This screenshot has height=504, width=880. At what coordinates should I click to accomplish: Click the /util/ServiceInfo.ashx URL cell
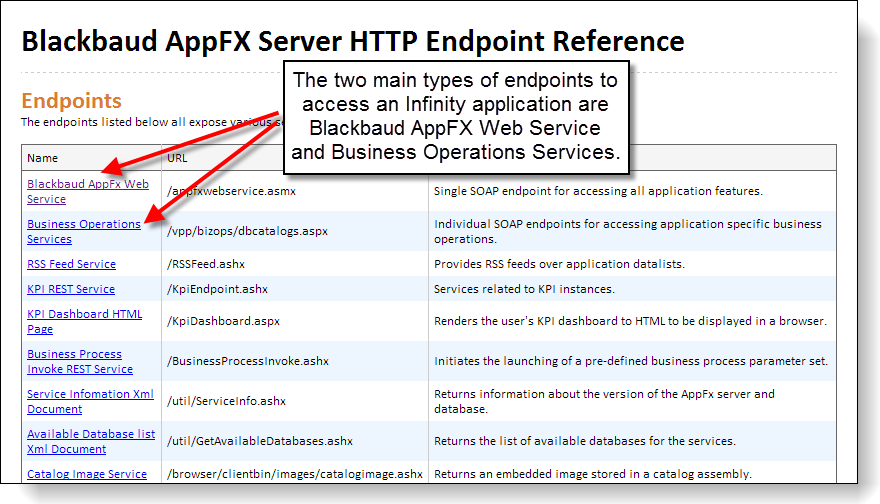(226, 402)
